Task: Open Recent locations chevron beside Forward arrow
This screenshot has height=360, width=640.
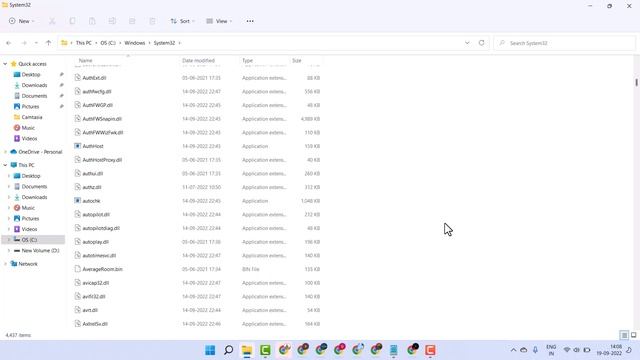Action: 36,43
